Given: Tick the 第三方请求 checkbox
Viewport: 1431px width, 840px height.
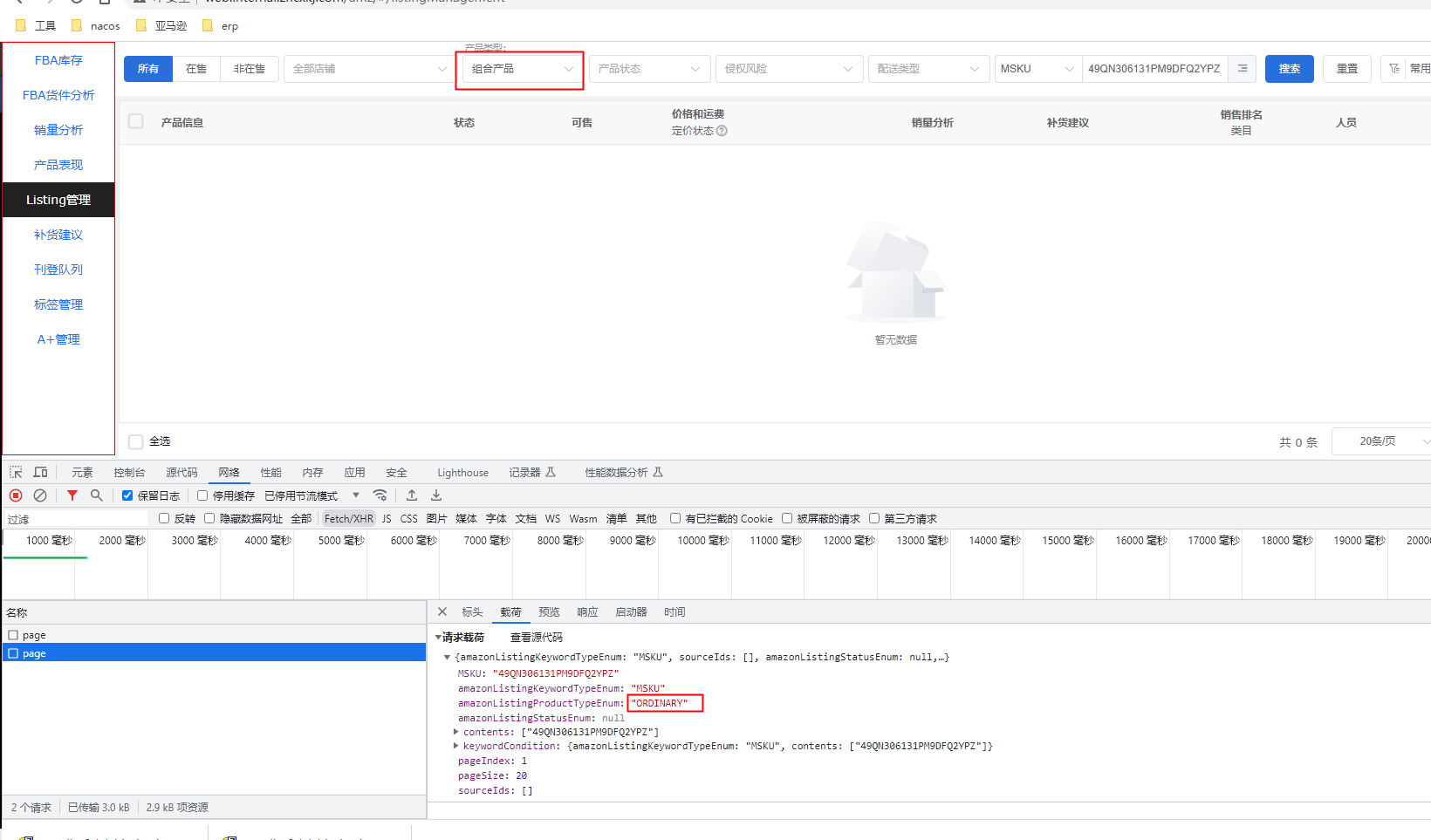Looking at the screenshot, I should [x=874, y=518].
